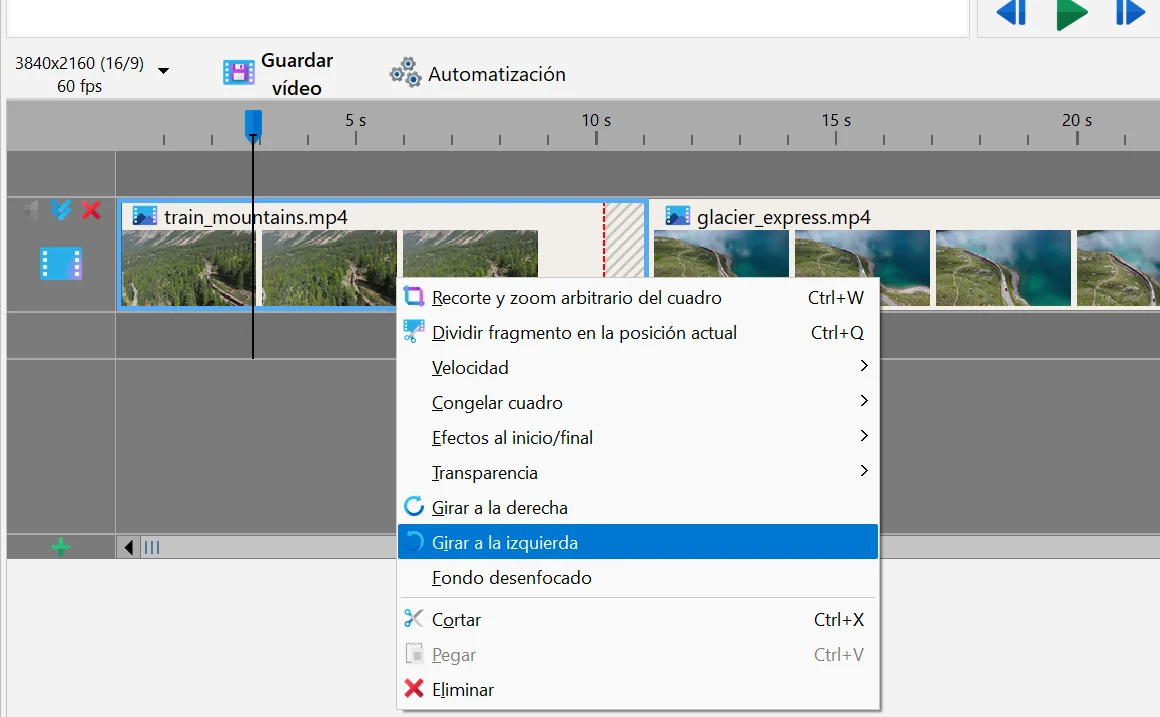Select Girar a la izquierda

click(638, 542)
